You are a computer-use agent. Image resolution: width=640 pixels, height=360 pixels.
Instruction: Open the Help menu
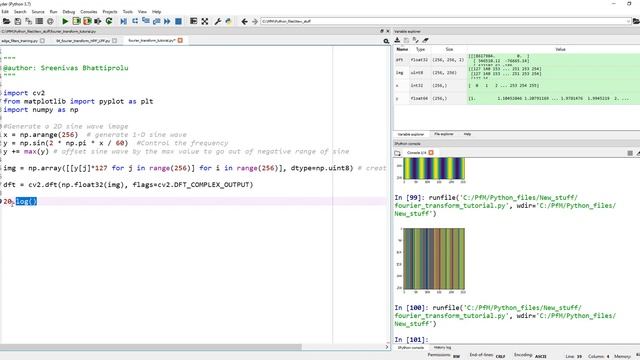coord(156,11)
